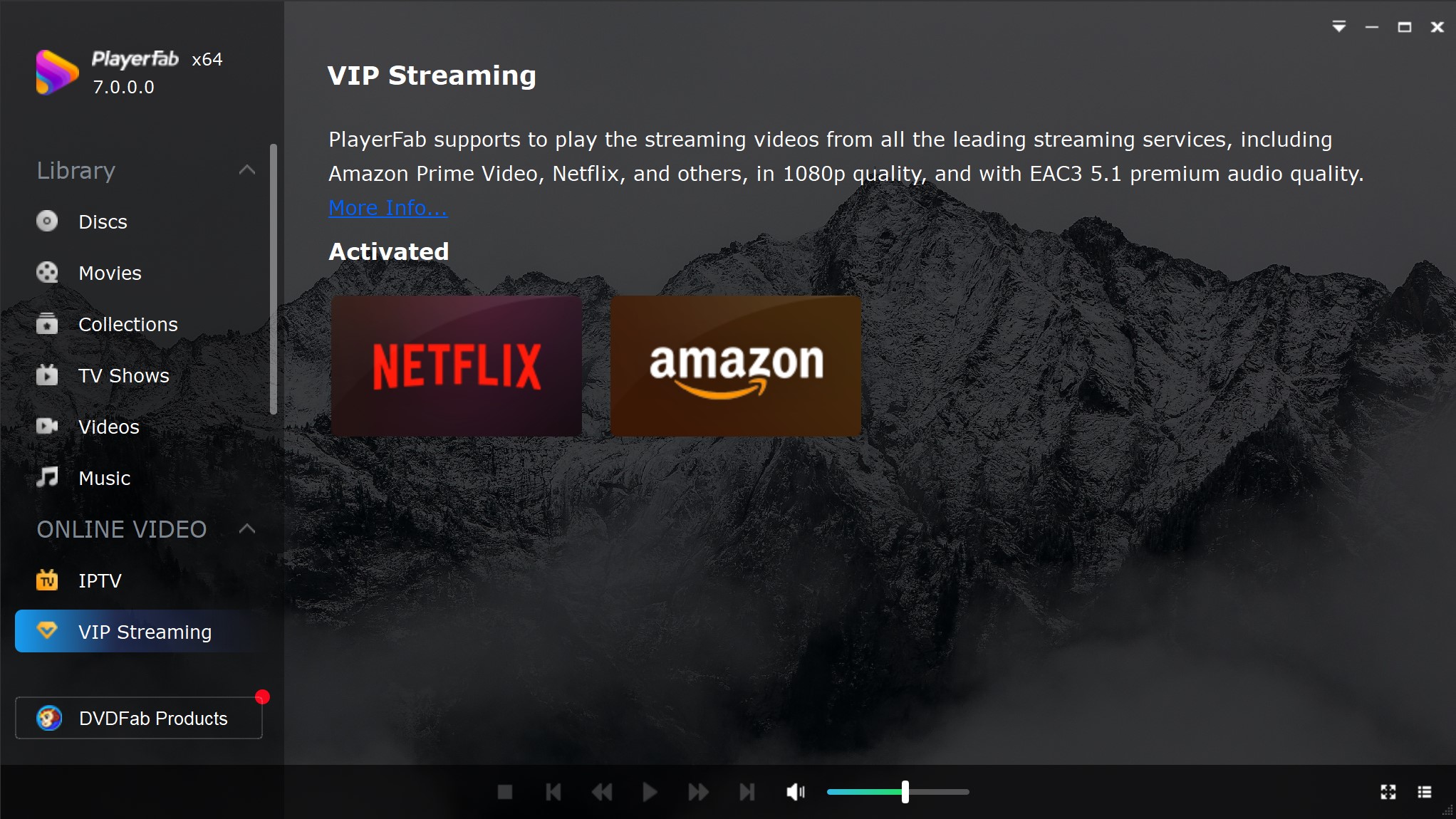This screenshot has width=1456, height=819.
Task: Click the IPTV online video icon
Action: (x=48, y=581)
